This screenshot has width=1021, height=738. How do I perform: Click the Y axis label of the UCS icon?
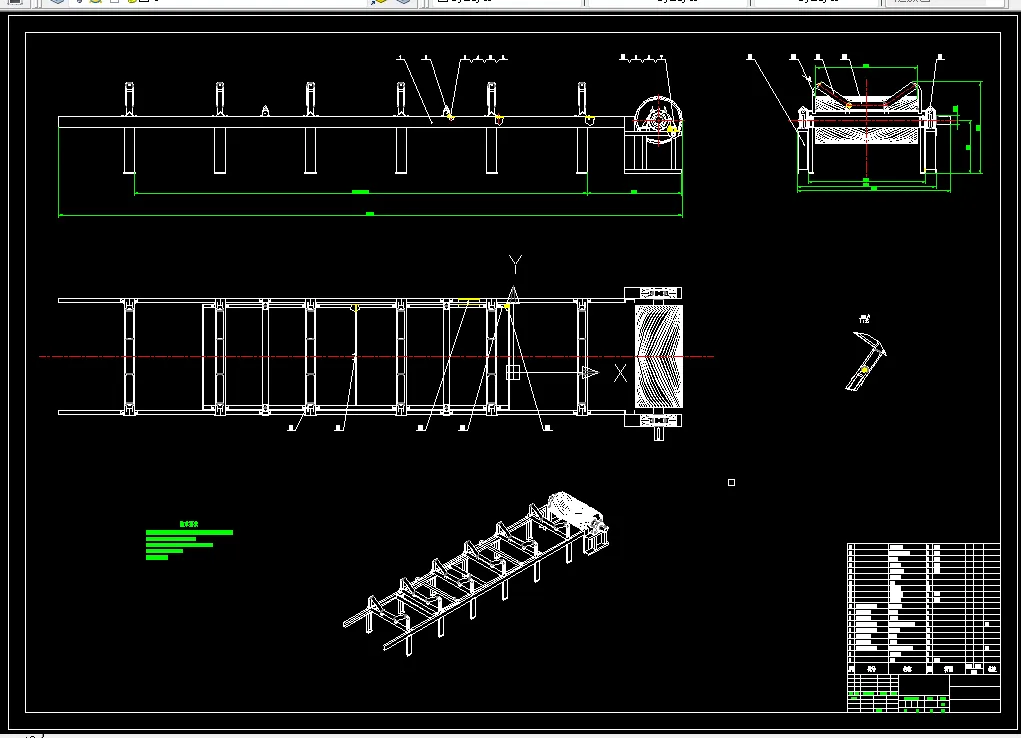pyautogui.click(x=515, y=264)
